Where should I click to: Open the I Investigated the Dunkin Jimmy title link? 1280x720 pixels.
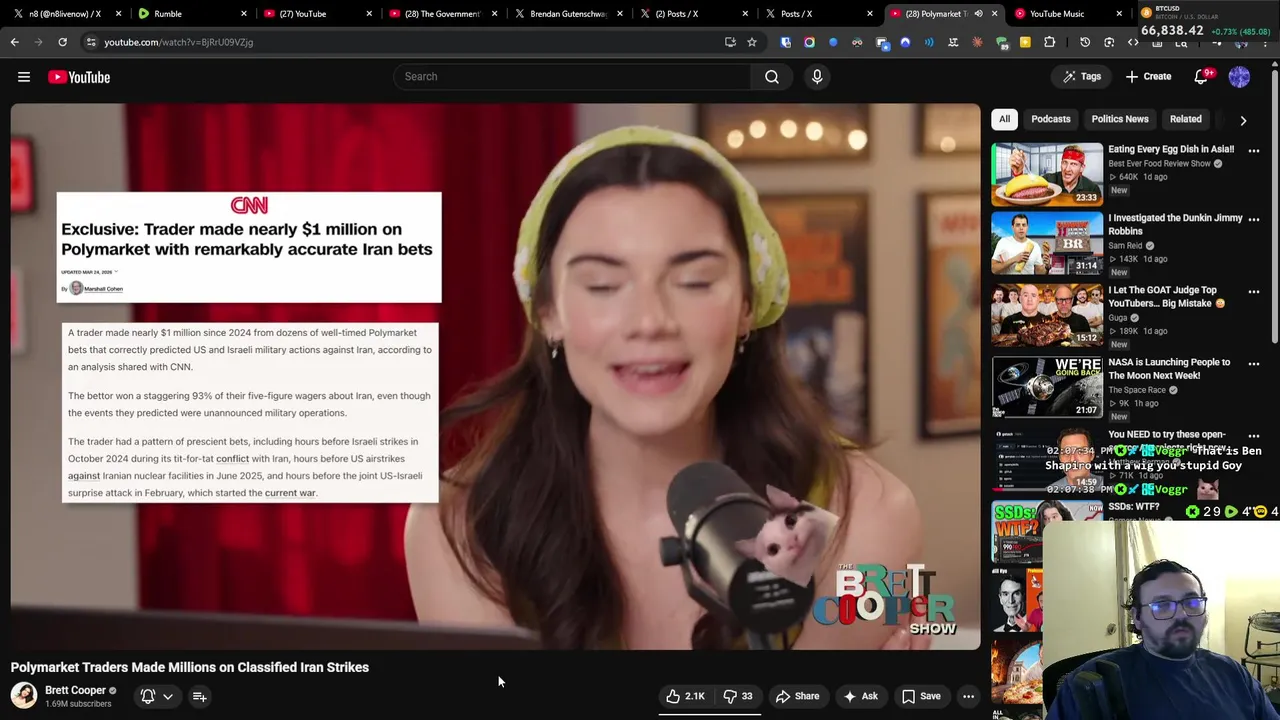1175,224
